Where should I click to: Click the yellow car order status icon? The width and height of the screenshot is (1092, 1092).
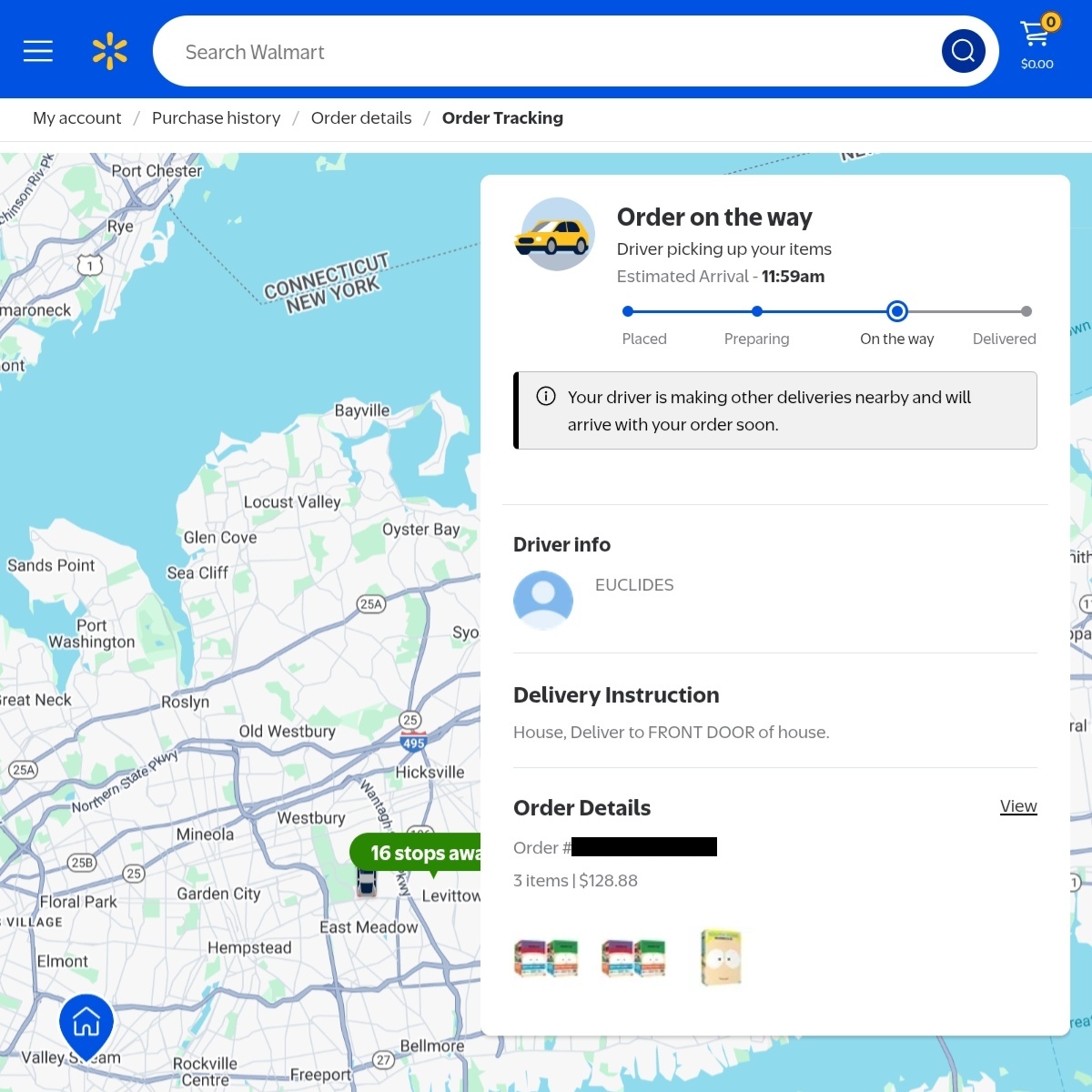pyautogui.click(x=554, y=235)
